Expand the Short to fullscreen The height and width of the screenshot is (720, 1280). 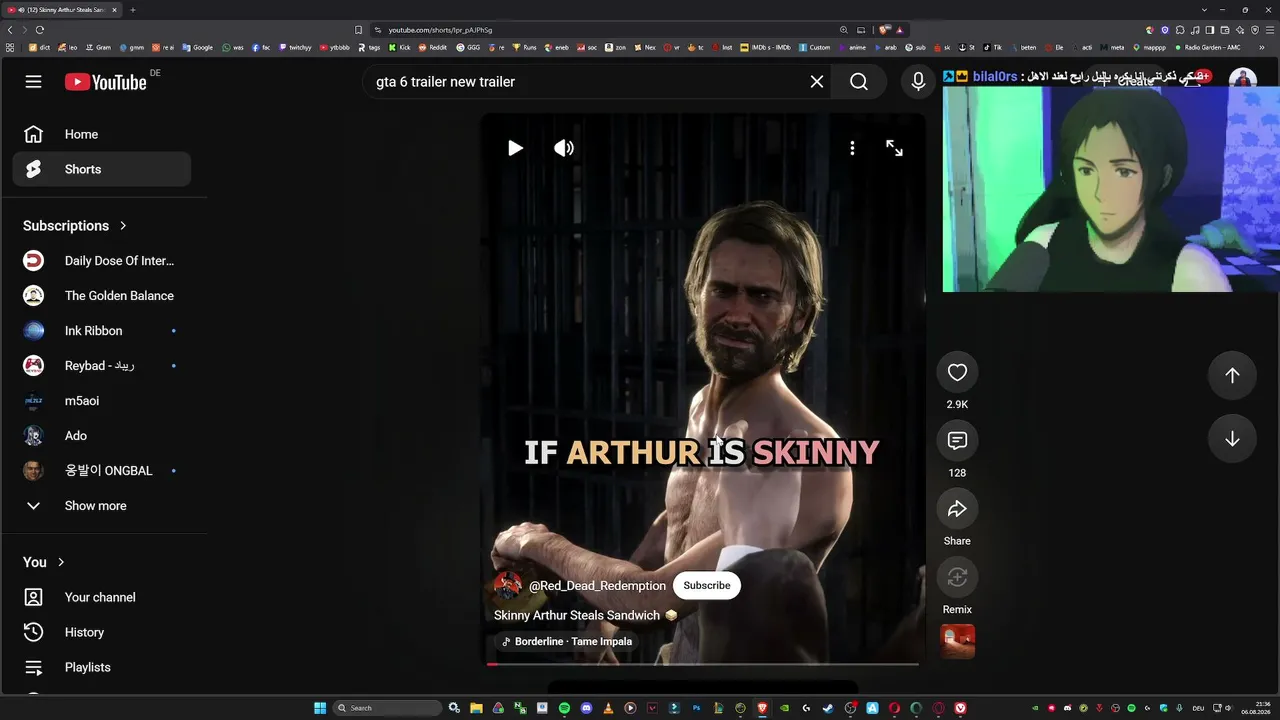894,148
